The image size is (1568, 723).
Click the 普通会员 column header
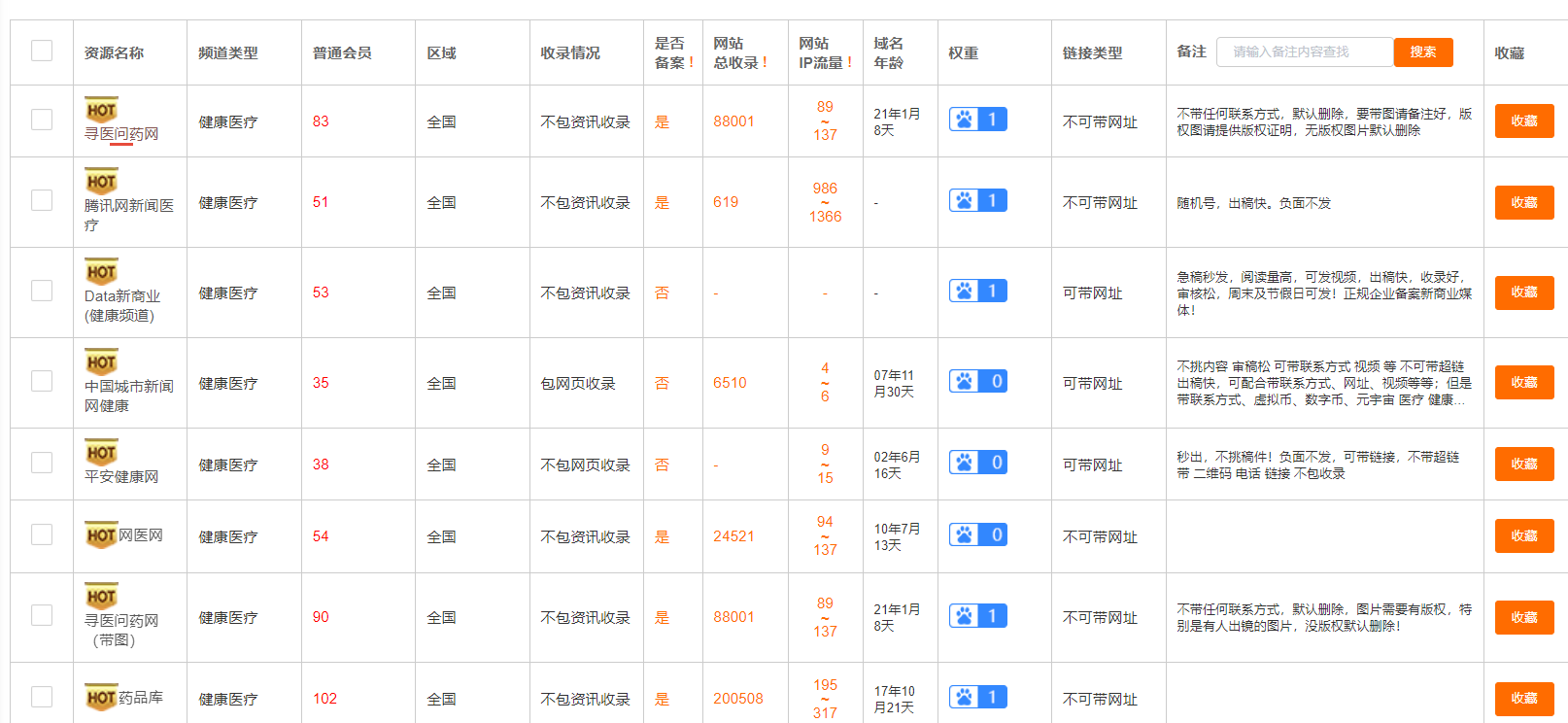click(x=342, y=52)
